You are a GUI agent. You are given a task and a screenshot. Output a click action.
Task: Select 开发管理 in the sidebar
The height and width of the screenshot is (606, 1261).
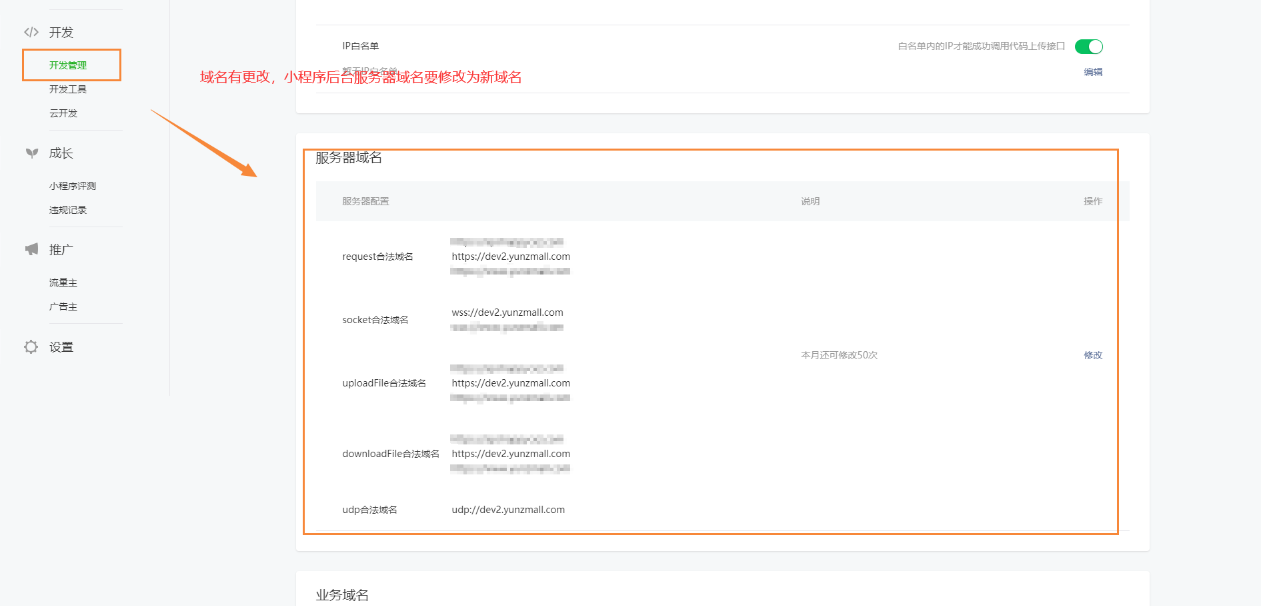(x=68, y=65)
